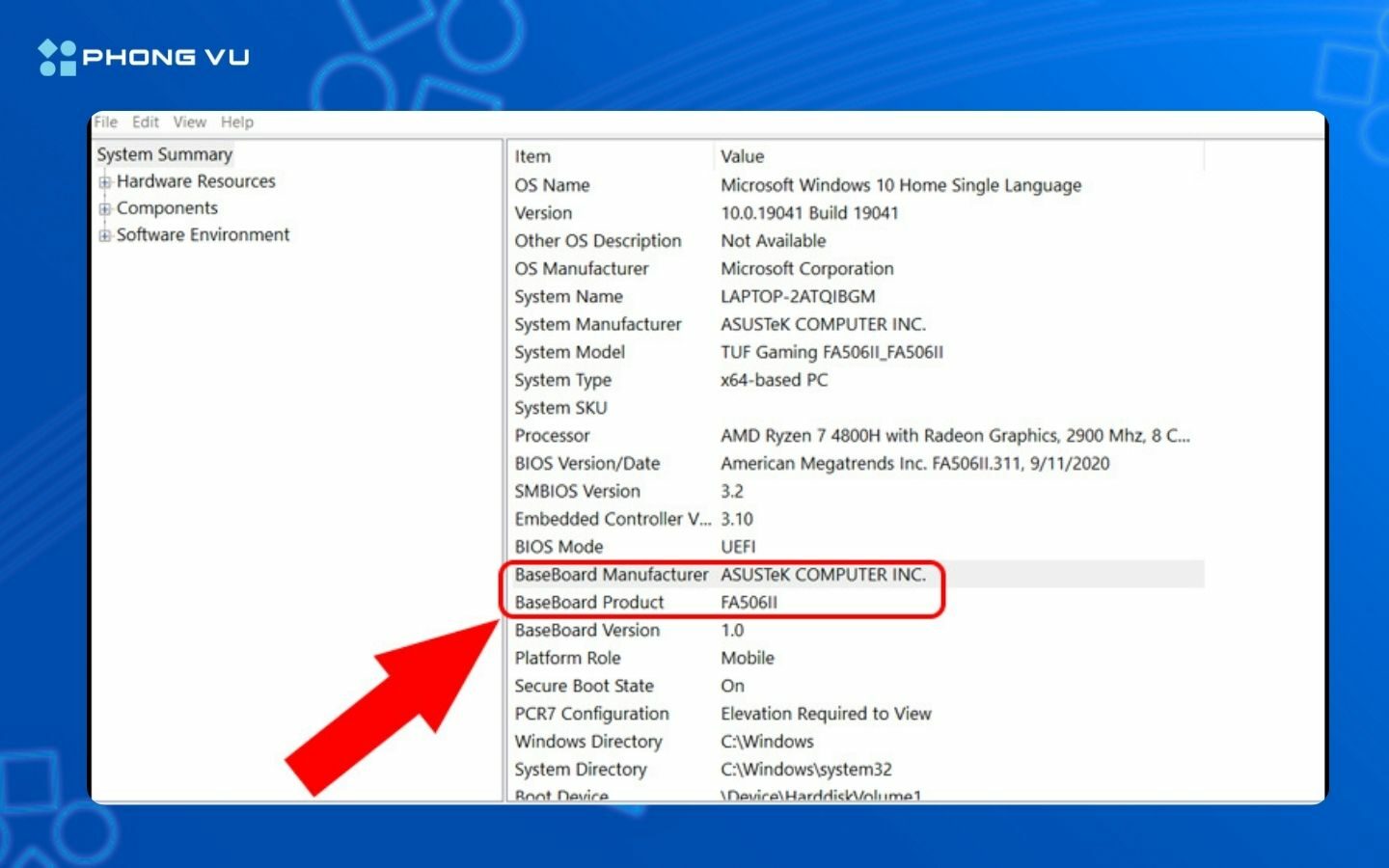Click the 'Elevation Required to View' value
The width and height of the screenshot is (1389, 868).
(x=826, y=715)
